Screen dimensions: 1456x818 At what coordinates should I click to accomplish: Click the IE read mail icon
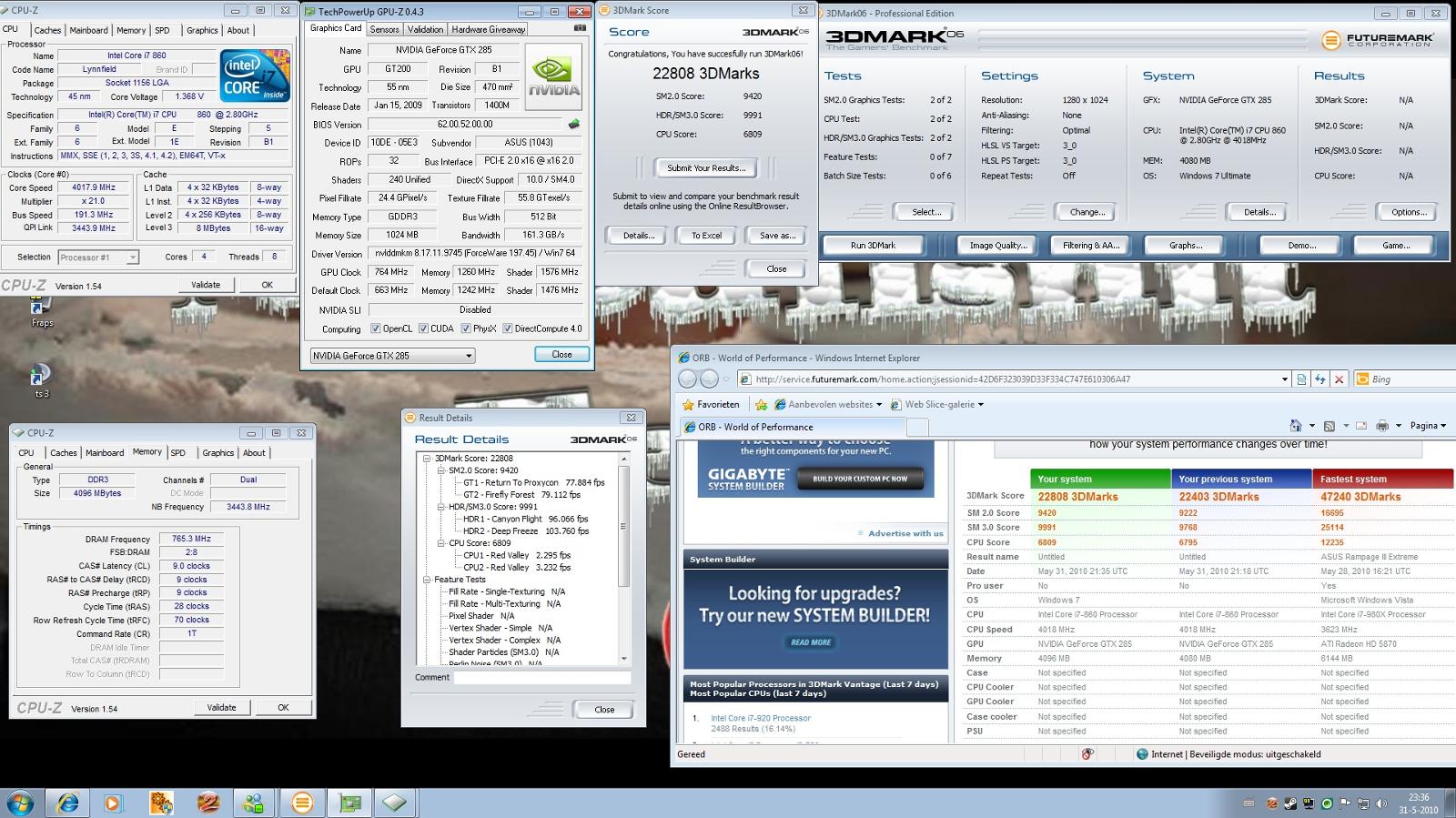point(1361,426)
